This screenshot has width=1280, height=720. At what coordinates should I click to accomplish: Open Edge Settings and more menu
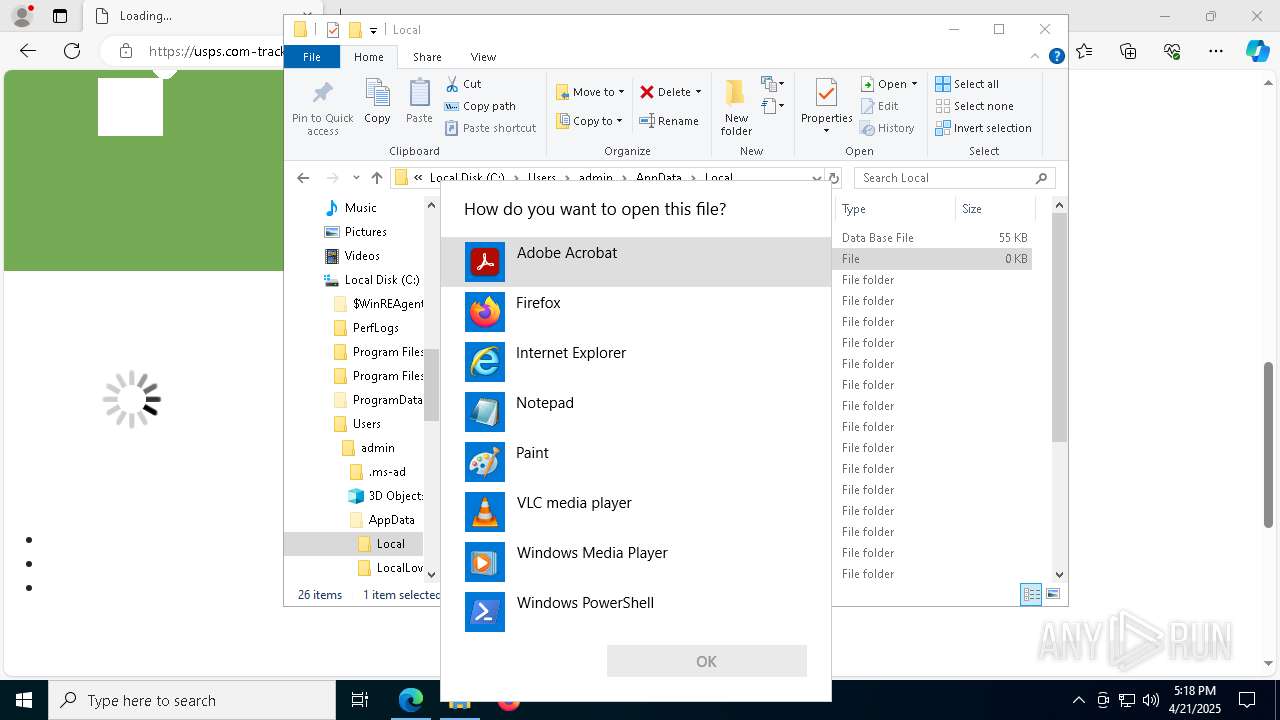click(1216, 51)
